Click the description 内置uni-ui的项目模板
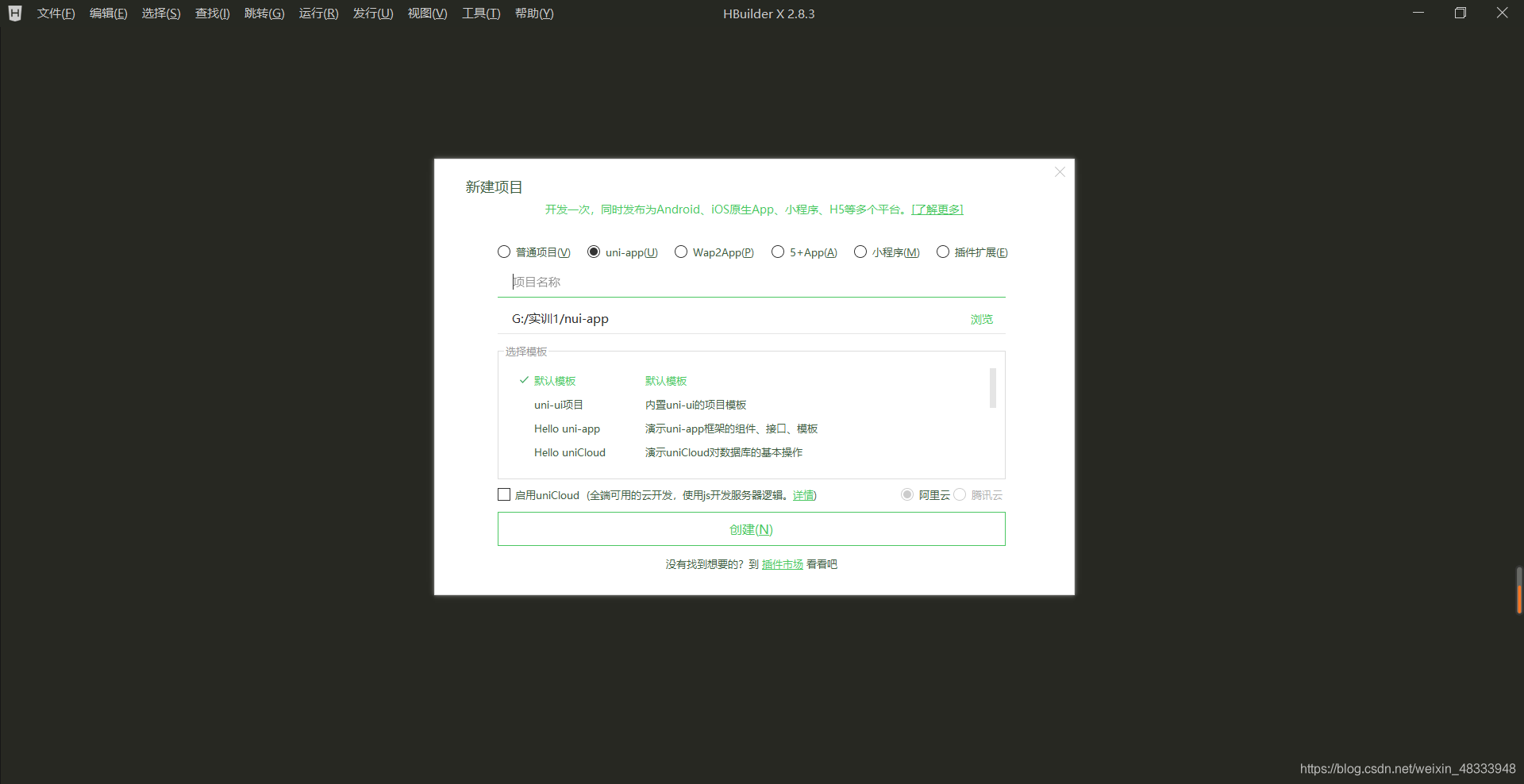 coord(695,405)
